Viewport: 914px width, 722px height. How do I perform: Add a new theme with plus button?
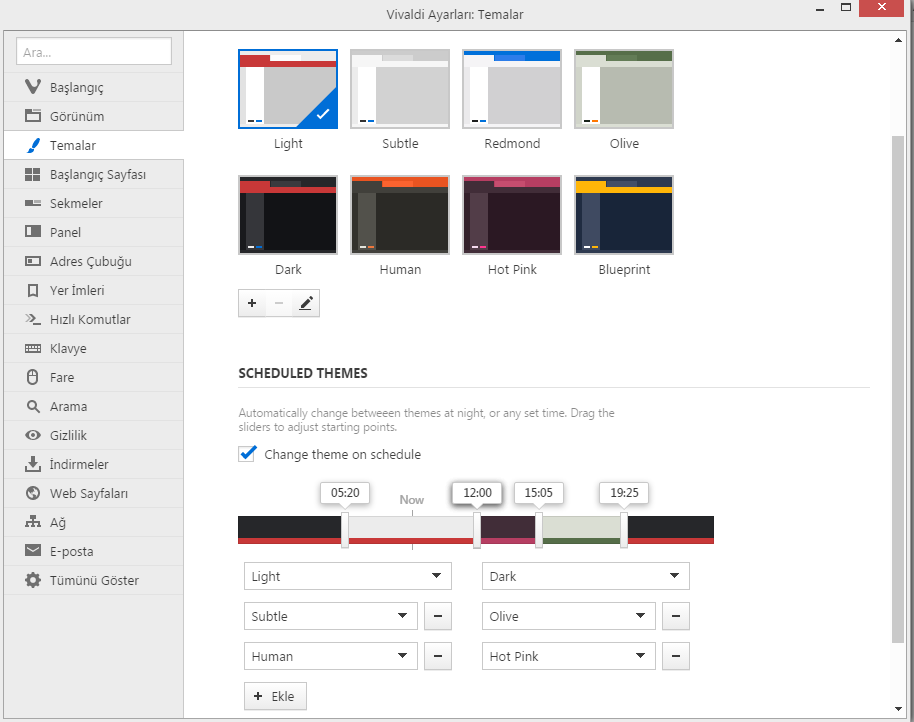coord(252,303)
